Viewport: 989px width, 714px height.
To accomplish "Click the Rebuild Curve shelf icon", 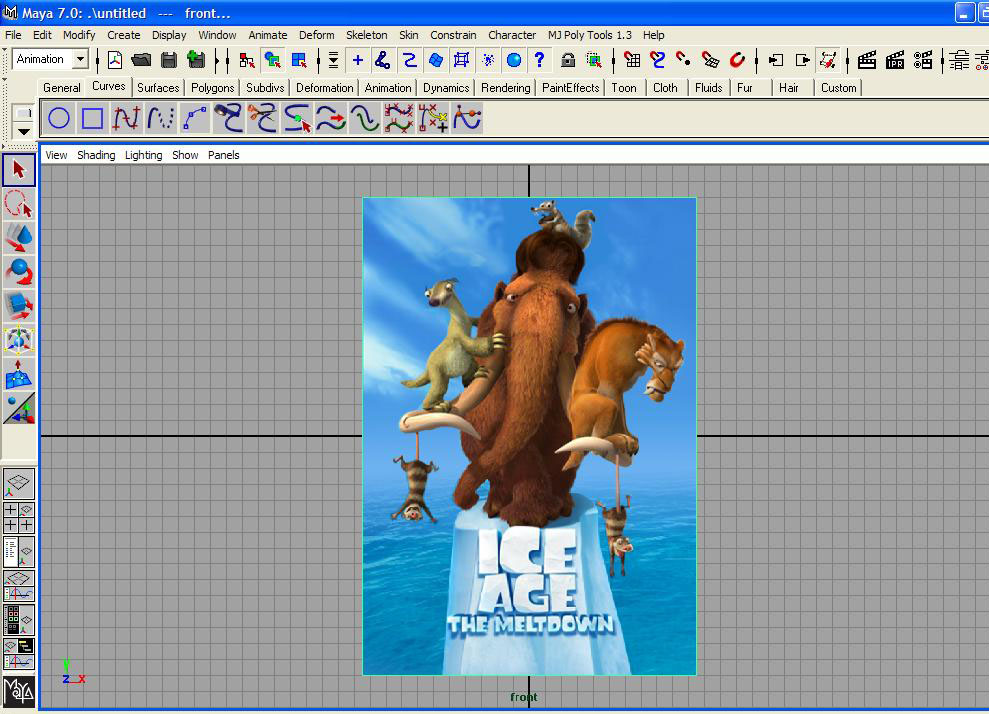I will point(399,118).
